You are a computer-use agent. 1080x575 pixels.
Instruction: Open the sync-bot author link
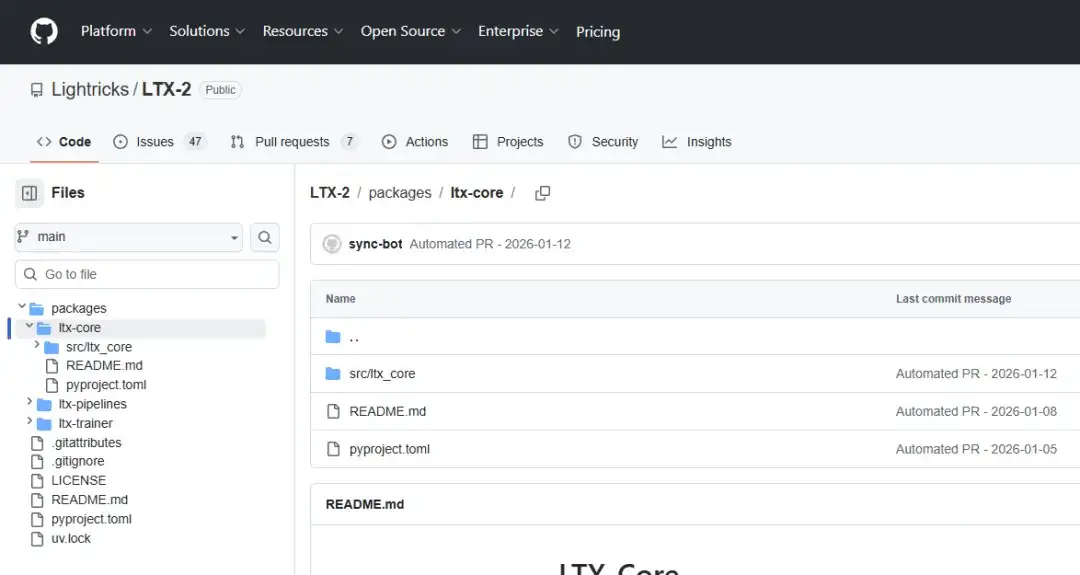click(x=375, y=244)
